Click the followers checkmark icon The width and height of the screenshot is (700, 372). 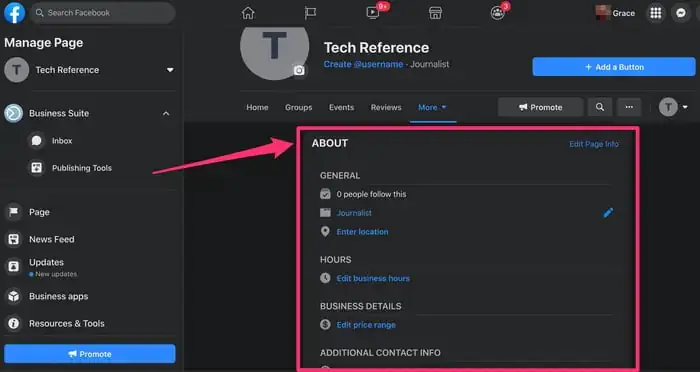325,194
